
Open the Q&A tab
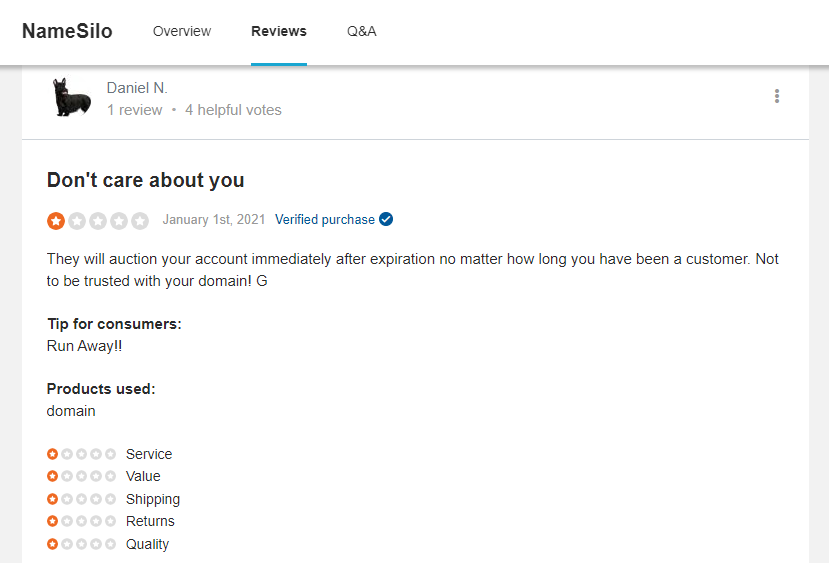(362, 31)
